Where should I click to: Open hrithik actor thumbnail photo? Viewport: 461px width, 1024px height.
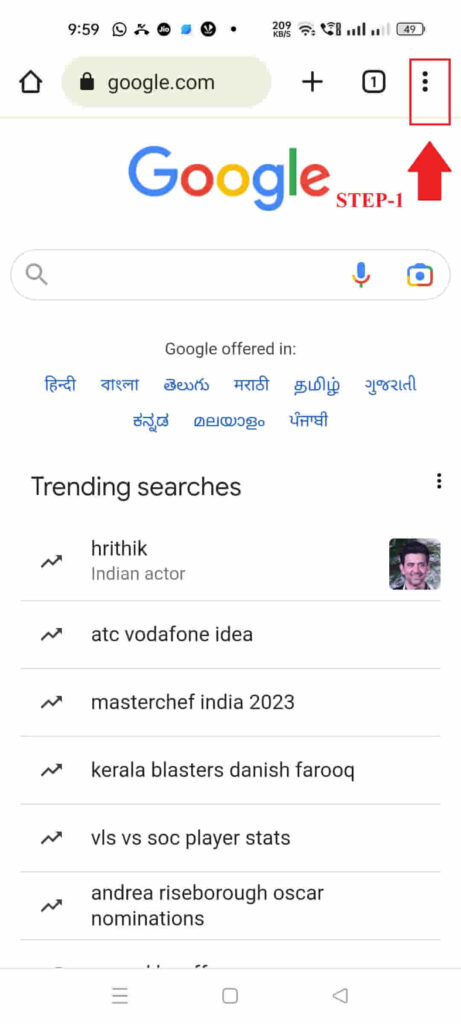click(x=415, y=564)
